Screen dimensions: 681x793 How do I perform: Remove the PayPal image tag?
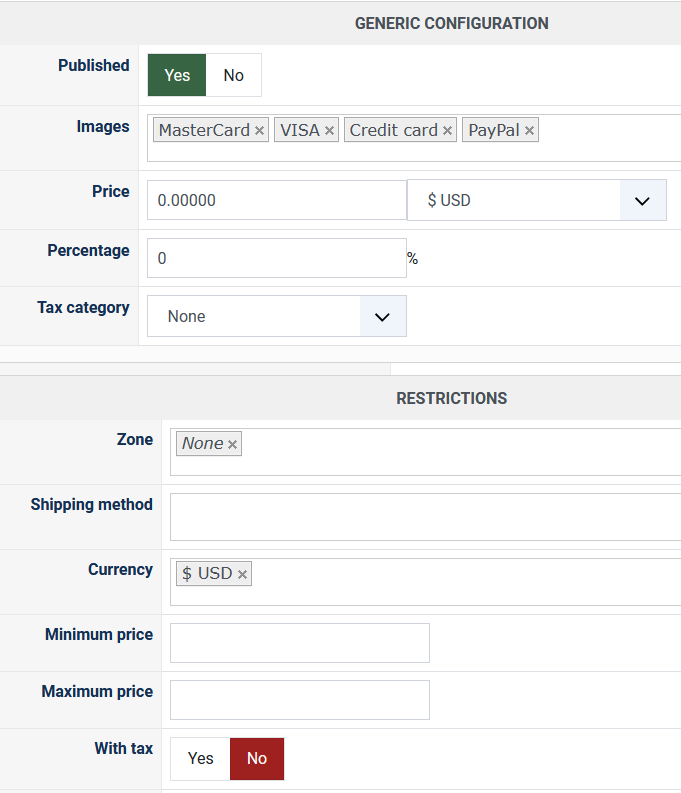(529, 131)
